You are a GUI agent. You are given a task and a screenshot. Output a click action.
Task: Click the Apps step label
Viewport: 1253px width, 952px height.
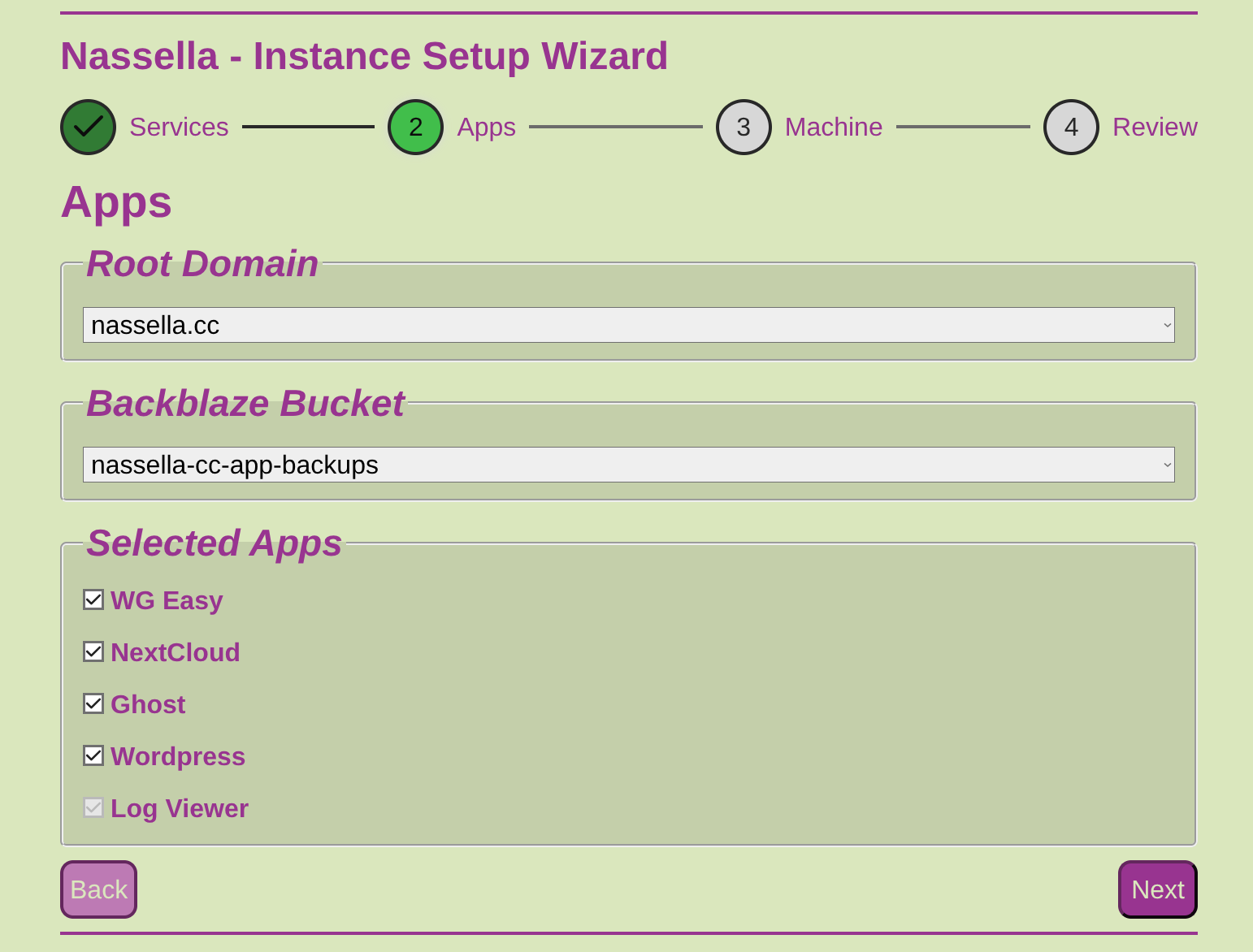click(486, 127)
